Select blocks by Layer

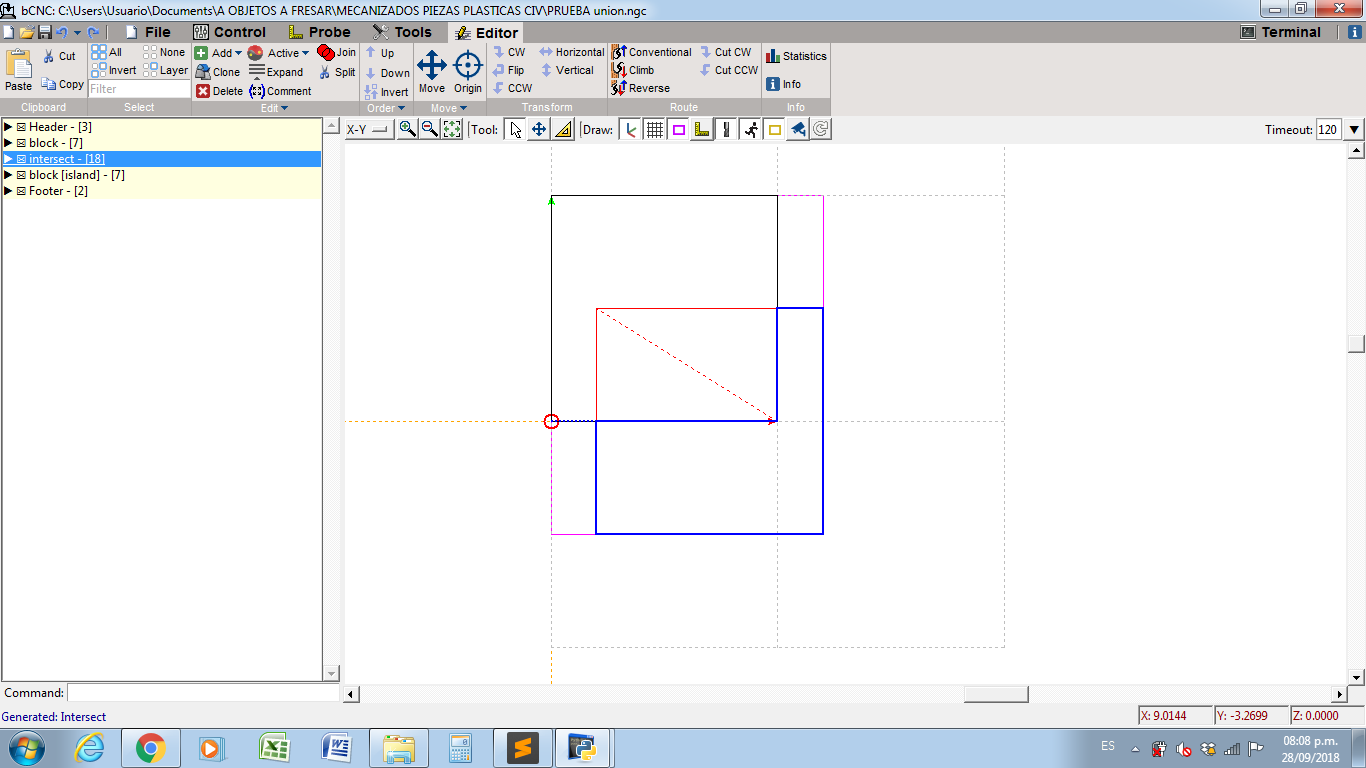tap(166, 70)
